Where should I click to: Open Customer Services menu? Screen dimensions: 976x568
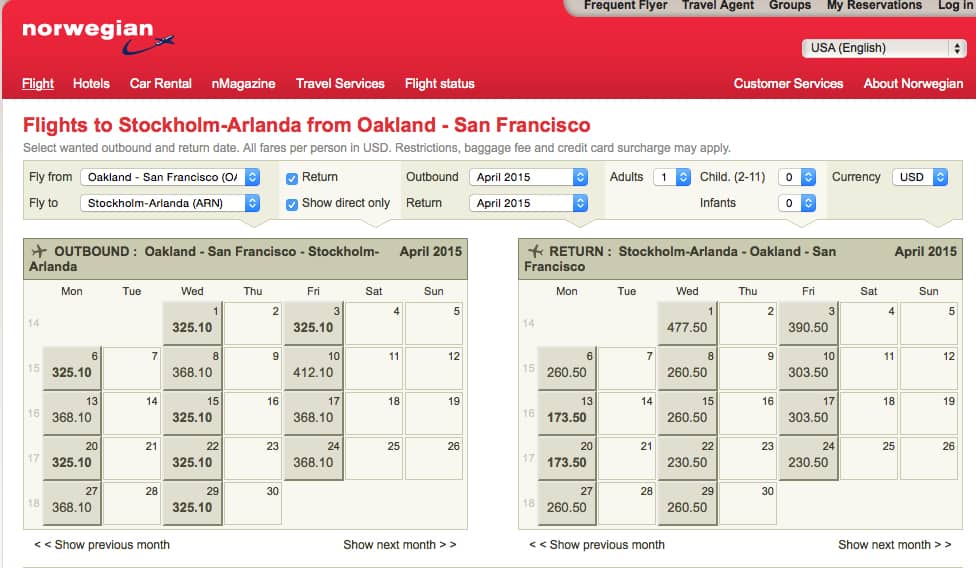point(788,83)
